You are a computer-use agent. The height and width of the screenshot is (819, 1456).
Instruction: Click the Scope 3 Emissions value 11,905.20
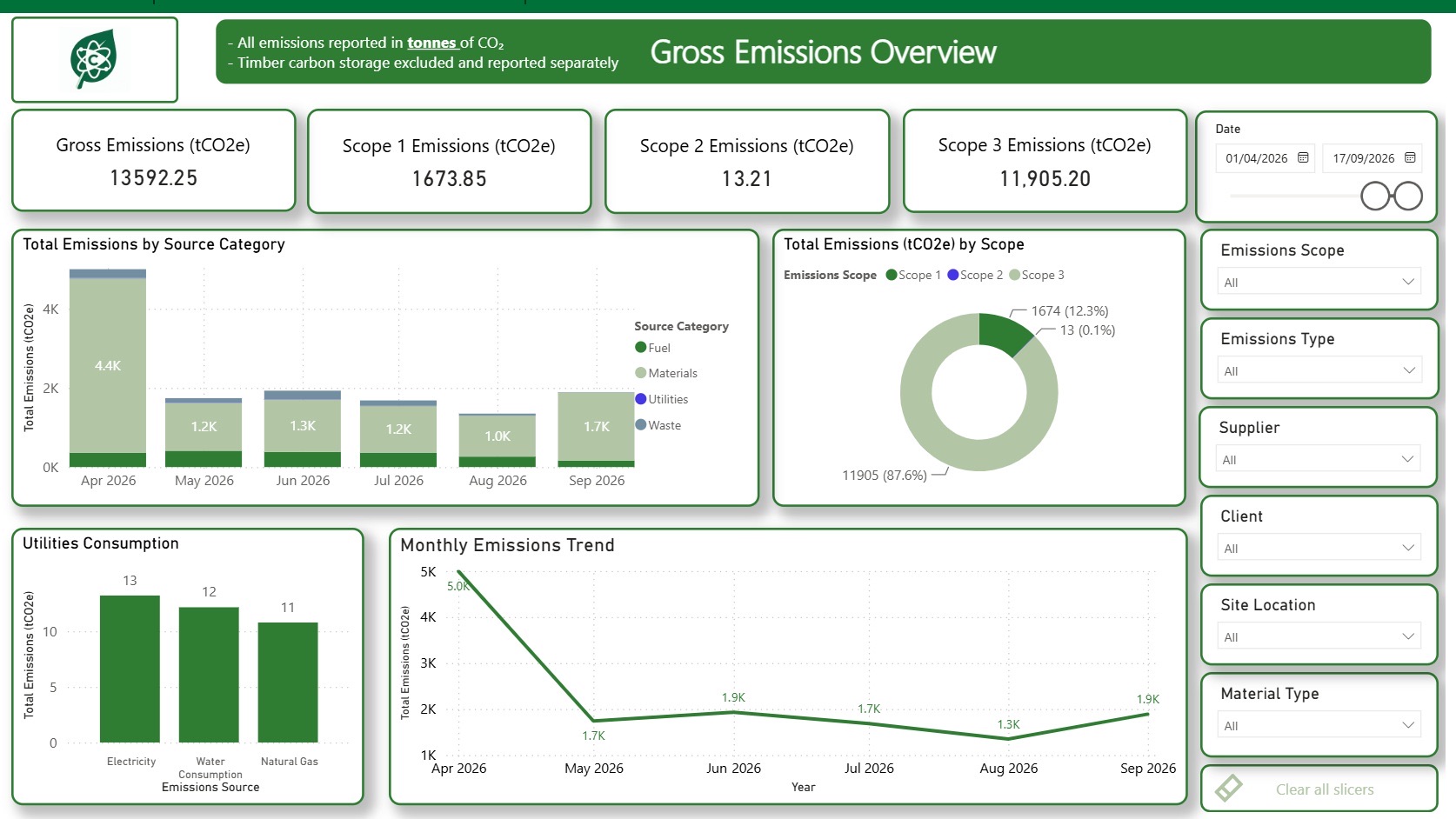[1045, 179]
